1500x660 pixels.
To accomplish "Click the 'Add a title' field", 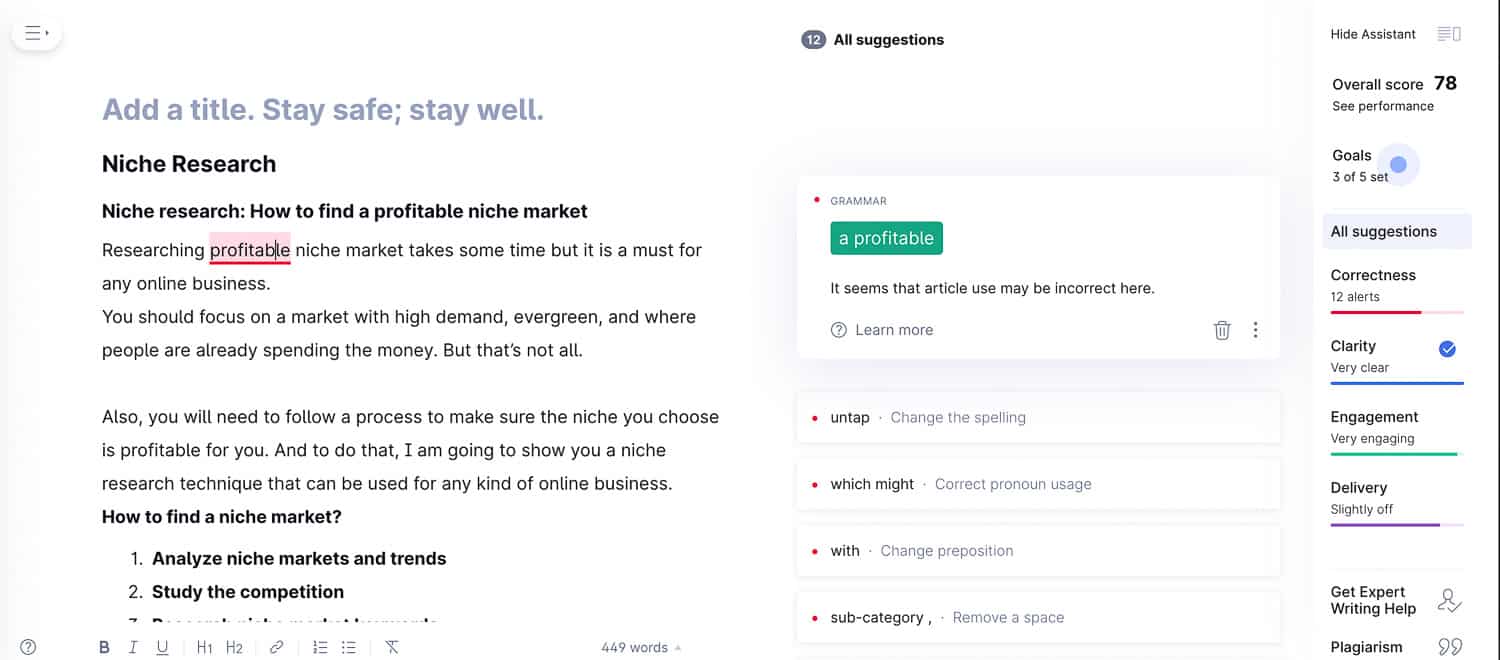I will 322,109.
